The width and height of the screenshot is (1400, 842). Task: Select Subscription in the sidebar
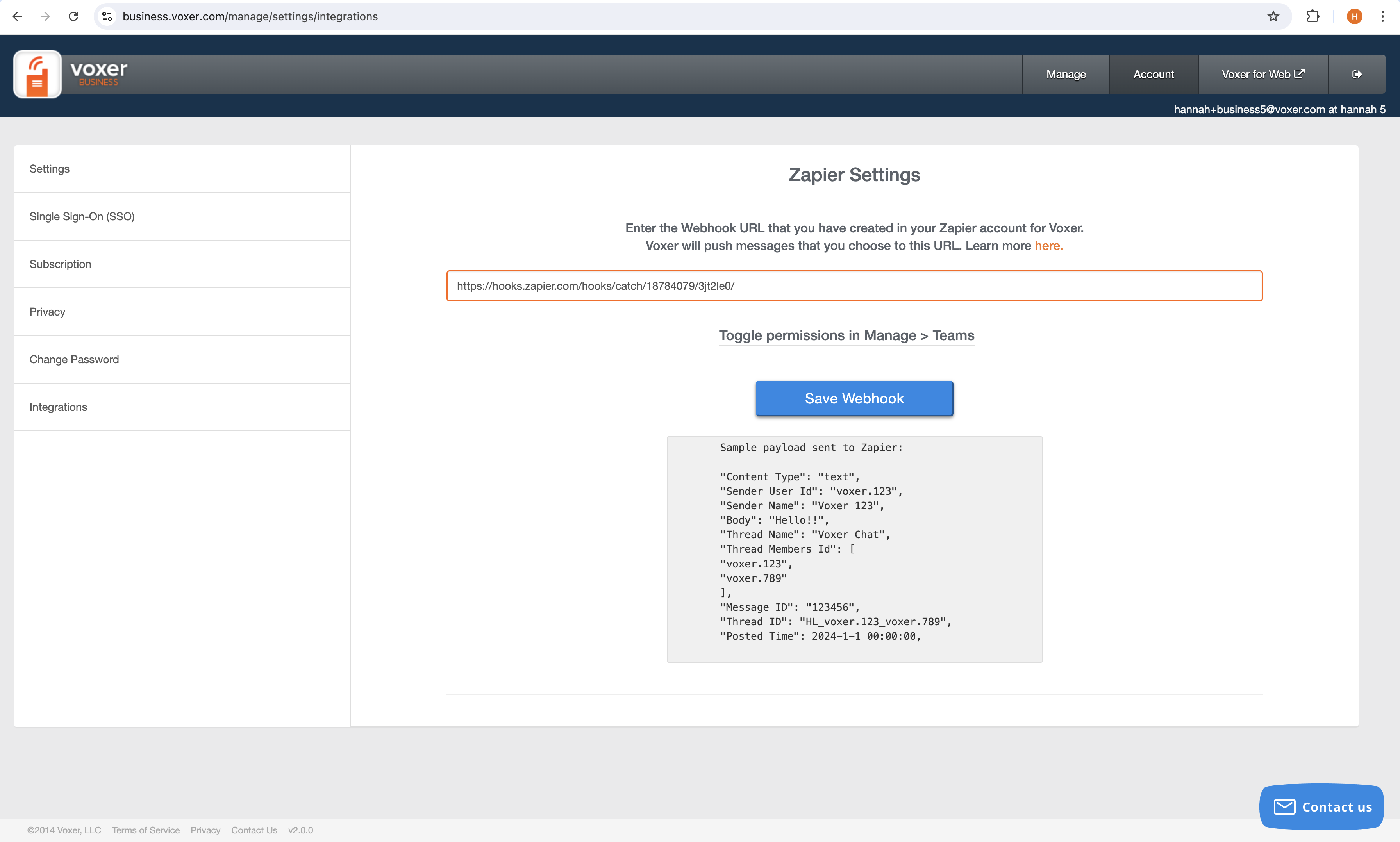coord(182,264)
